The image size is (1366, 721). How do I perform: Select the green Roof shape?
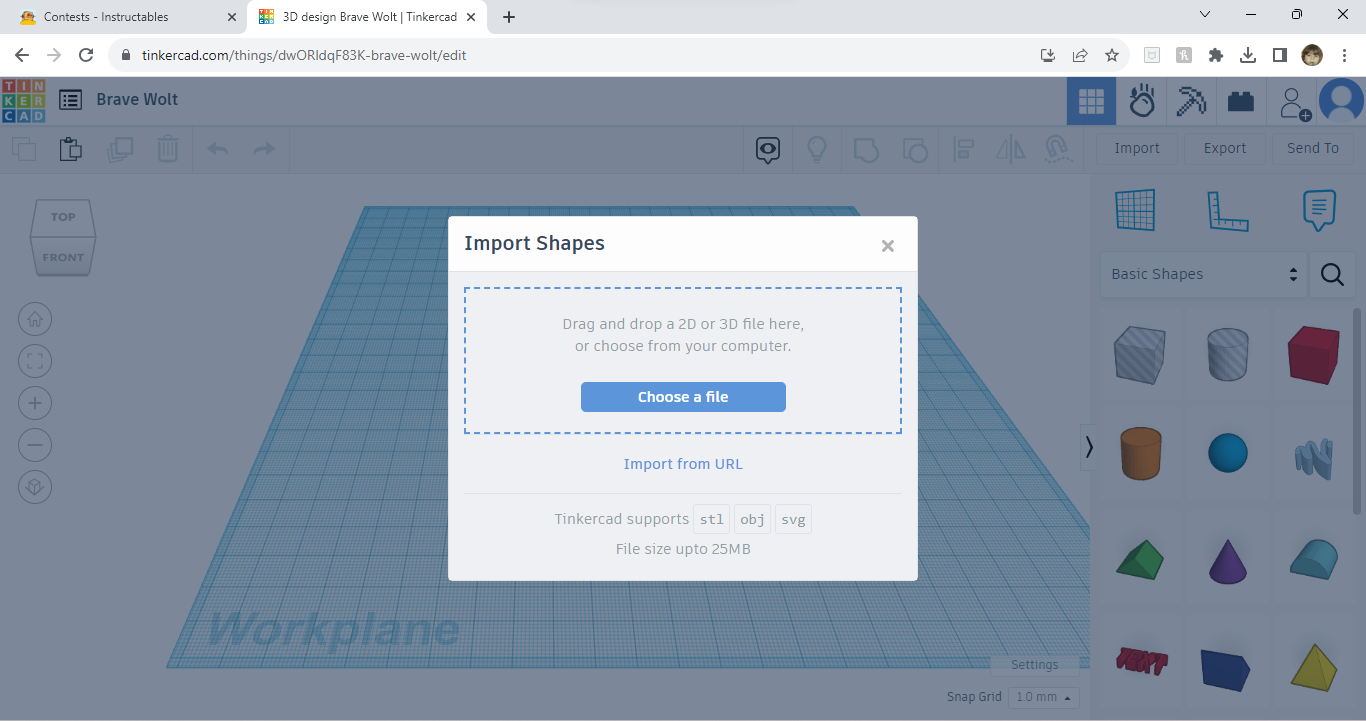pos(1140,559)
